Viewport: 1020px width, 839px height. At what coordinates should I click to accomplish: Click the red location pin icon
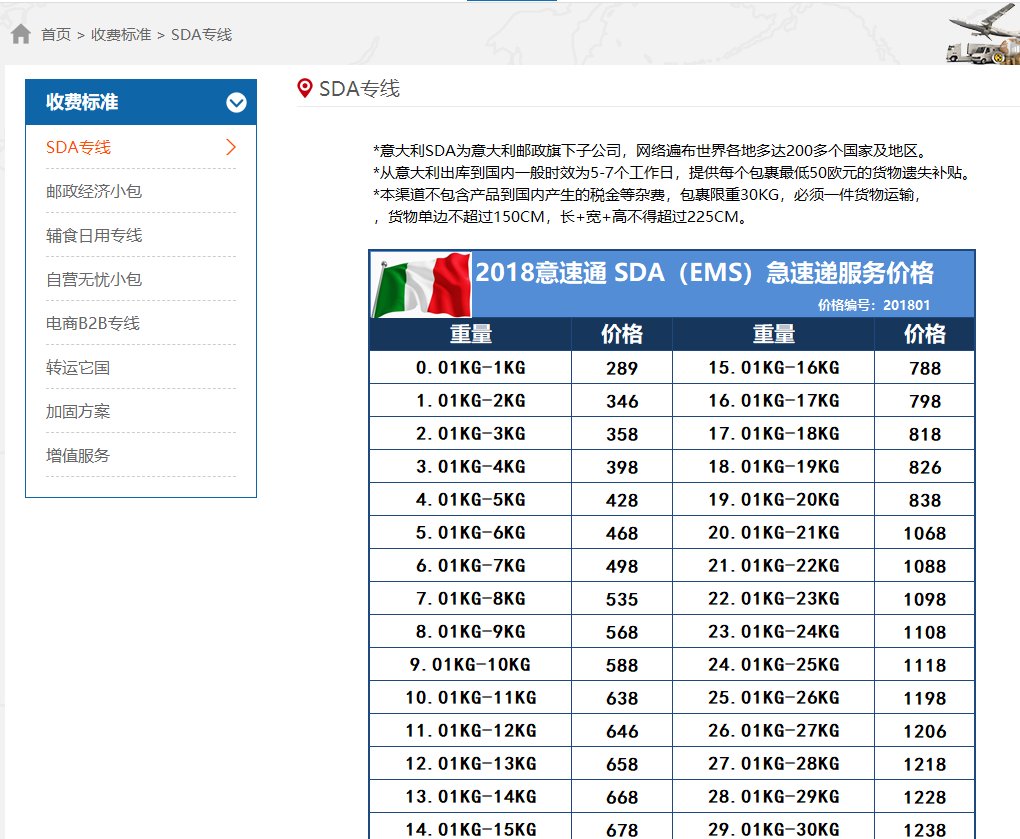(x=304, y=88)
